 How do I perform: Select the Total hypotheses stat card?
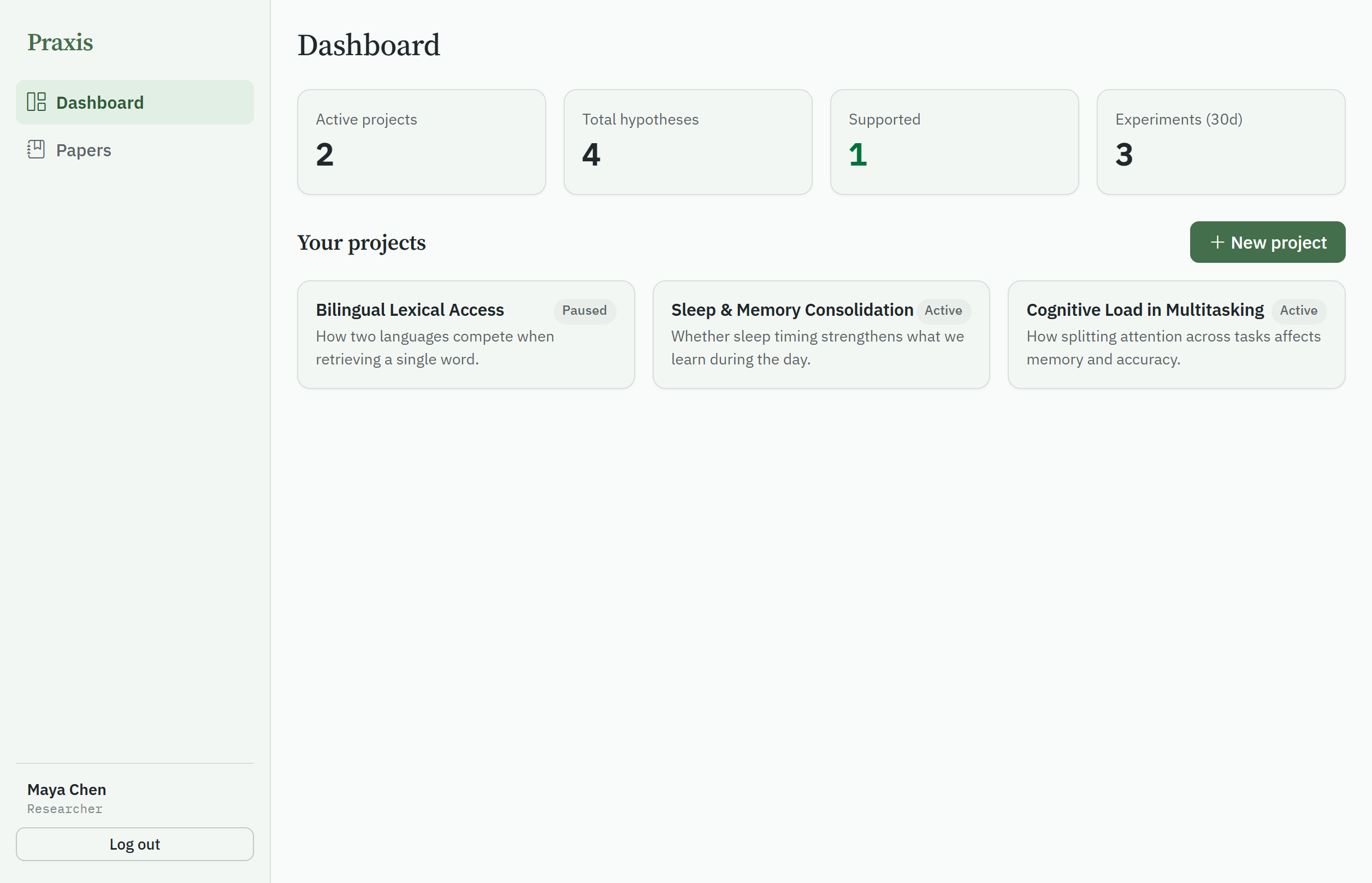coord(688,142)
